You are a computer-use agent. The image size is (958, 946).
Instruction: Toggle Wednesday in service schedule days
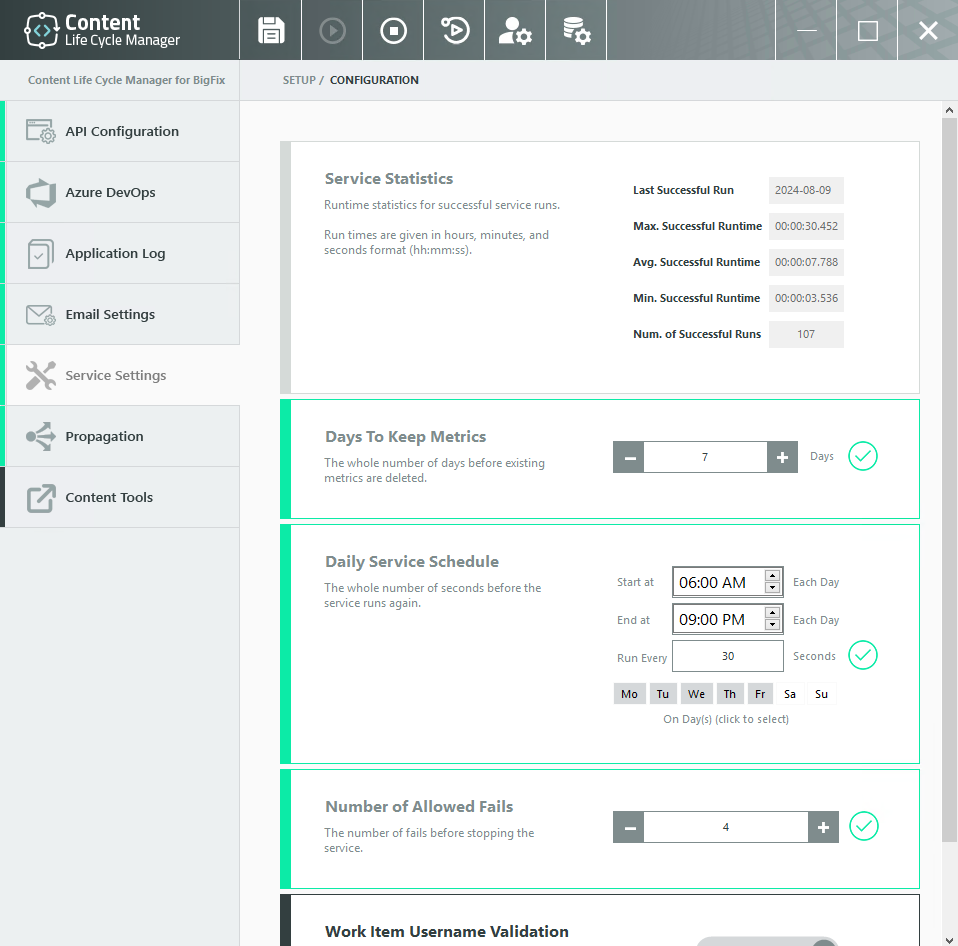697,694
